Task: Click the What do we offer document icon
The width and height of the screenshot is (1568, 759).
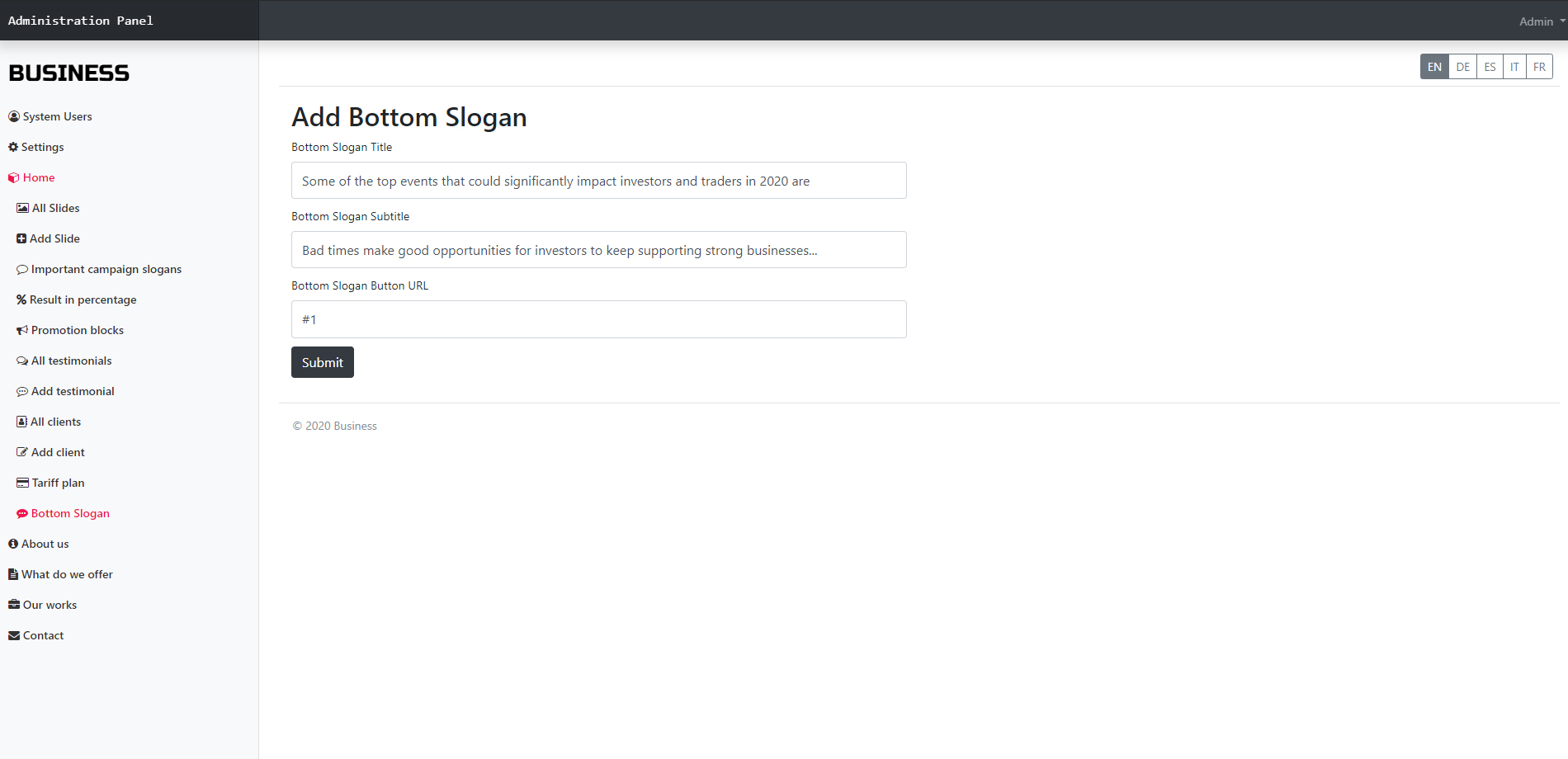Action: pyautogui.click(x=13, y=574)
